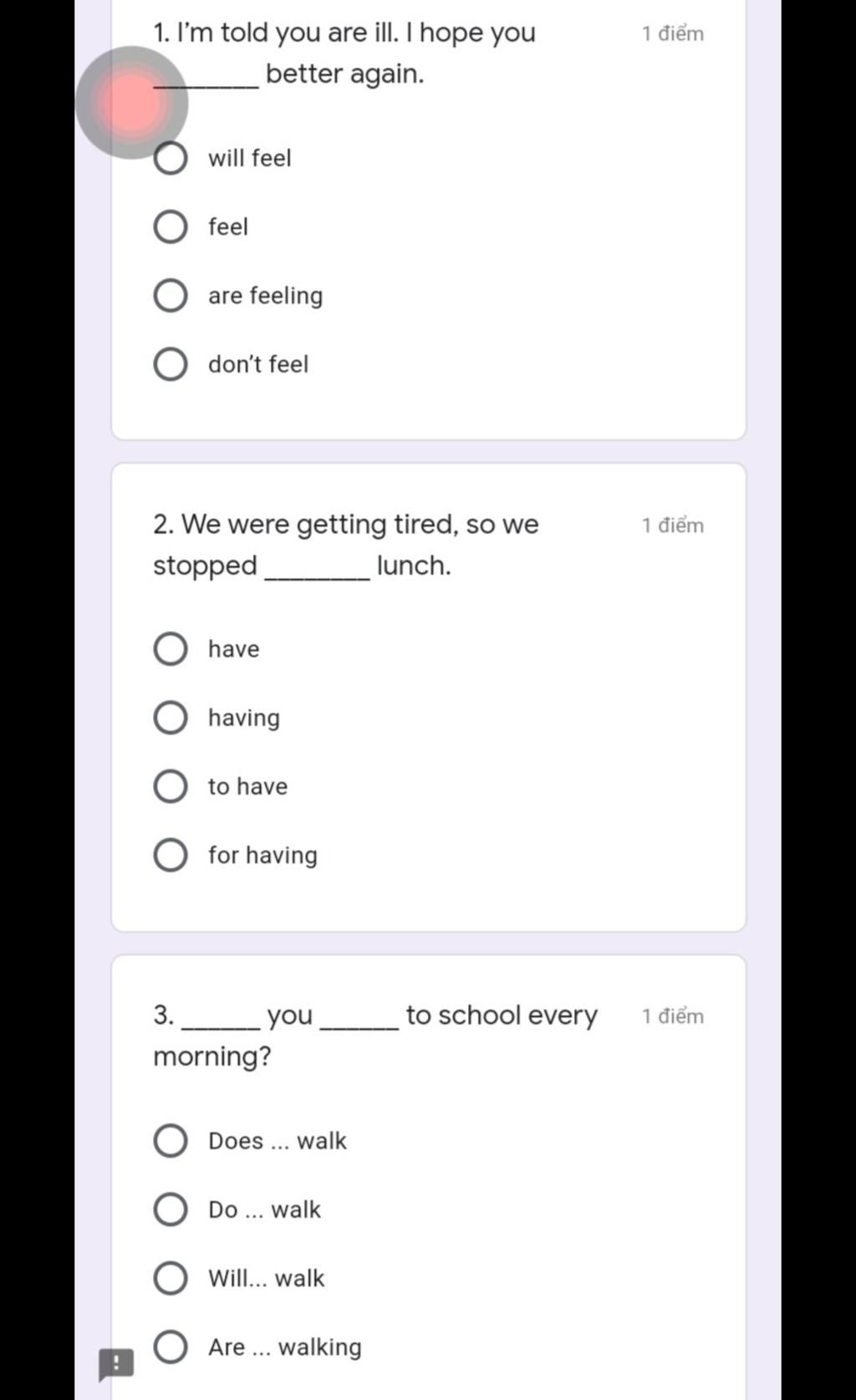Viewport: 856px width, 1400px height.
Task: Click the report problem flag icon
Action: (x=116, y=1365)
